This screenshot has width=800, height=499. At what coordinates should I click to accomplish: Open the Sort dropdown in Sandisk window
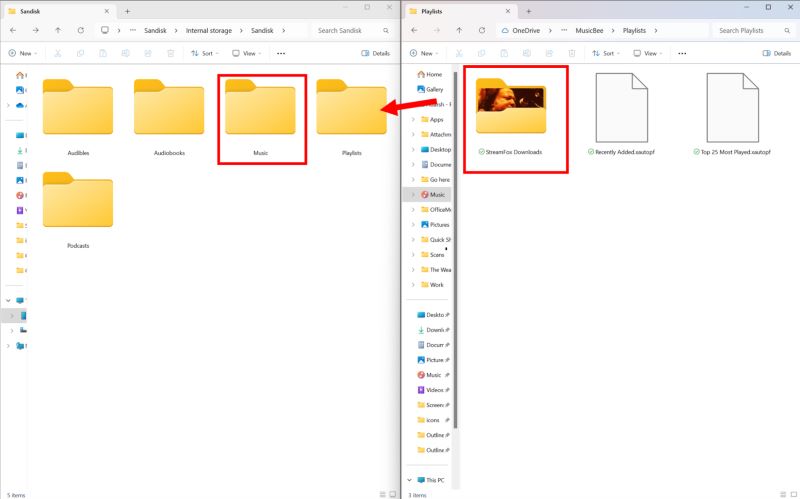point(205,53)
